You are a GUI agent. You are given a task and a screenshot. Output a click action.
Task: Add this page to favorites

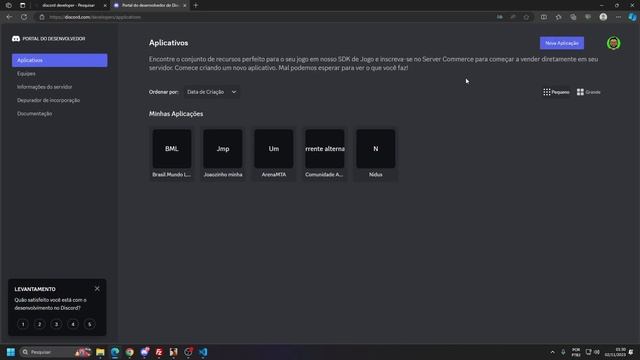click(527, 17)
